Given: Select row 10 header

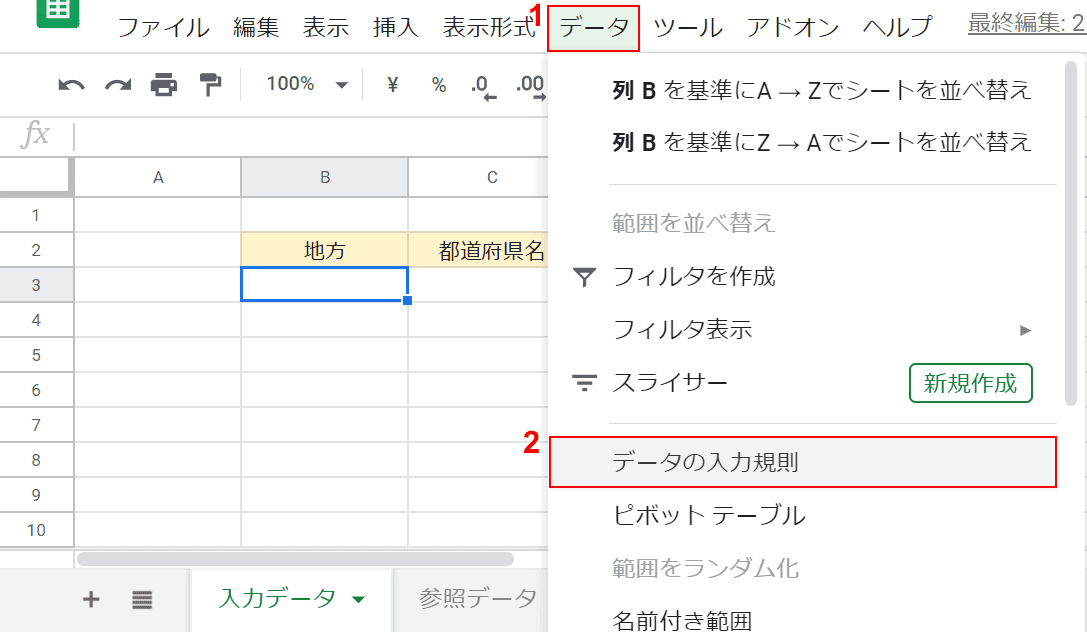Looking at the screenshot, I should (x=36, y=530).
